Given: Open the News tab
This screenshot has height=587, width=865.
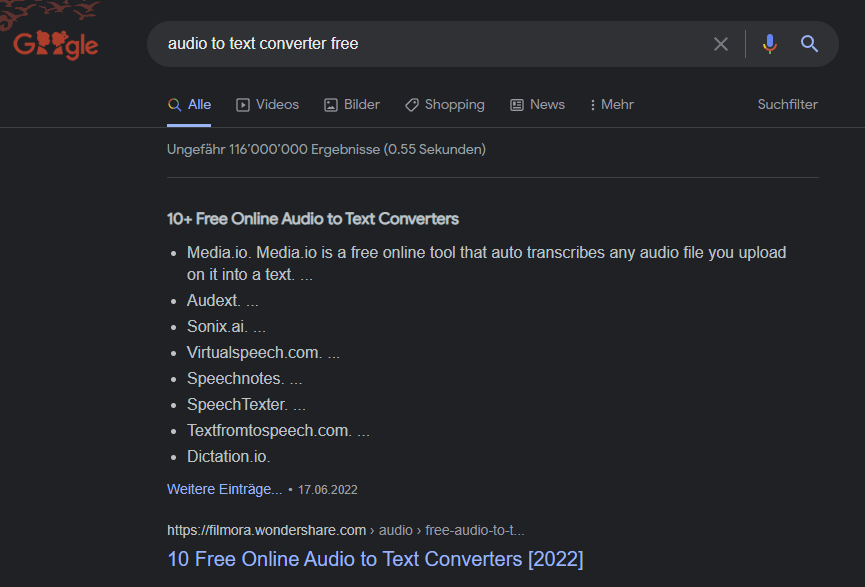Looking at the screenshot, I should coord(537,105).
